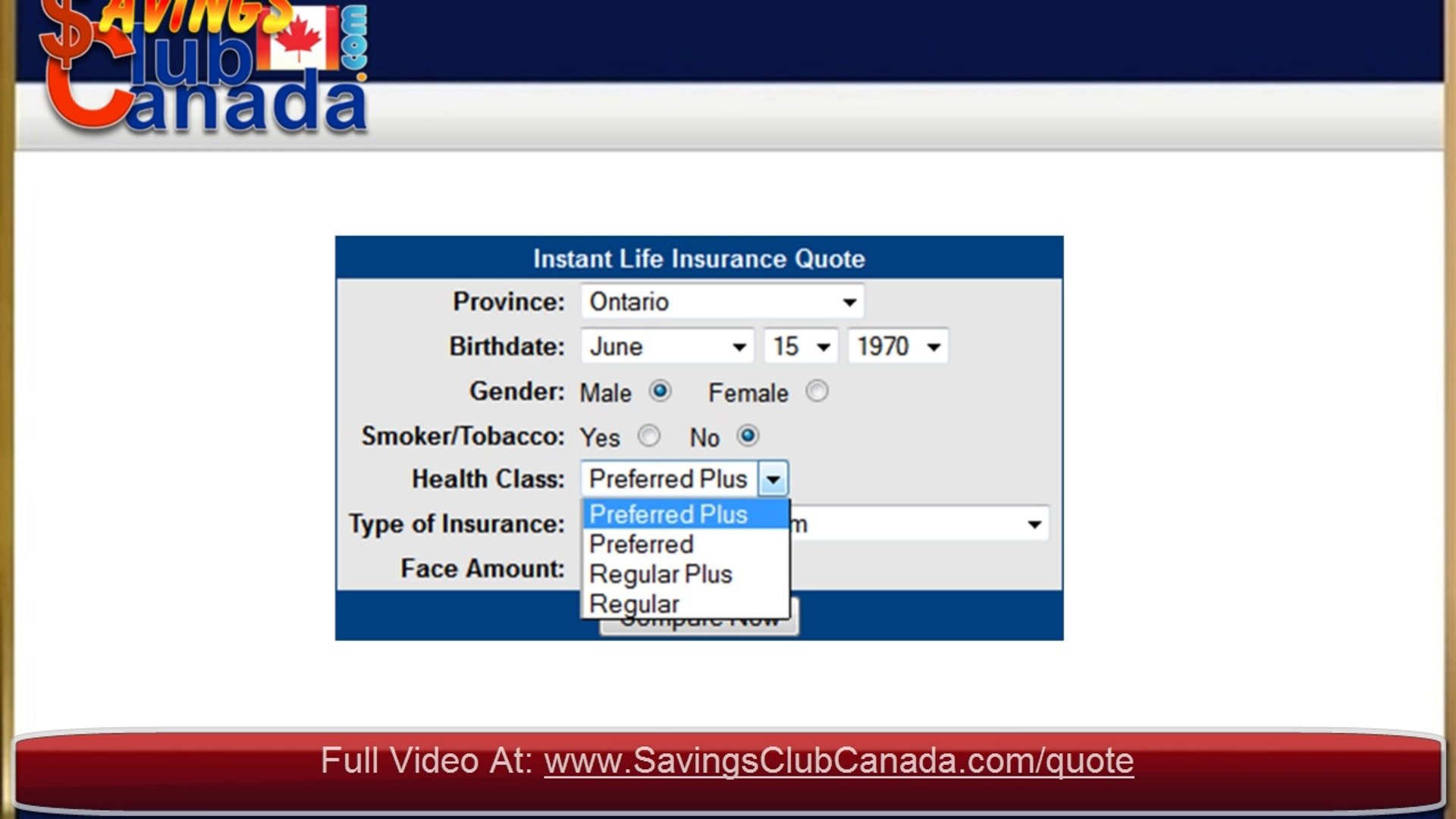The image size is (1456, 819).
Task: Open the birth day dropdown showing 15
Action: 801,347
